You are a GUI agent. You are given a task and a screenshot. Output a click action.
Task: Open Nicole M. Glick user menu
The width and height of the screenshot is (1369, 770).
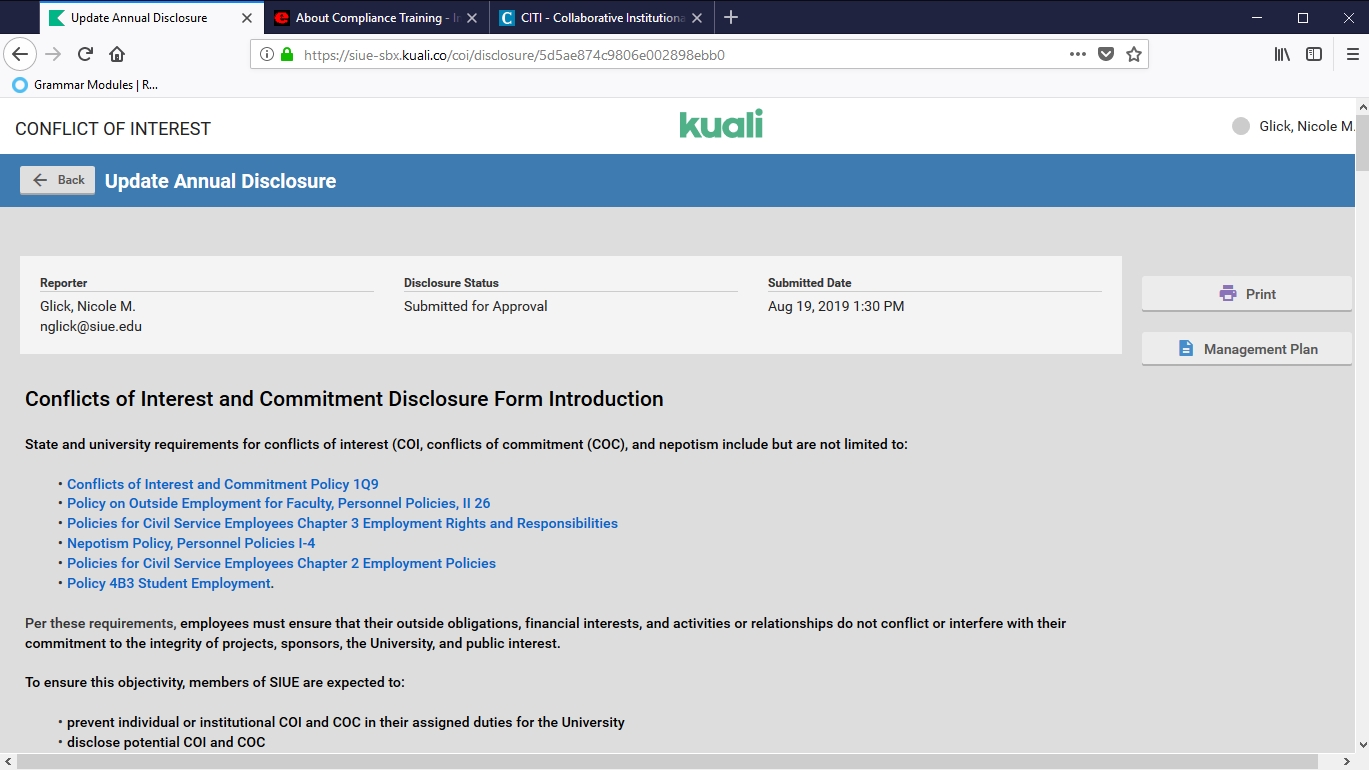click(1295, 126)
